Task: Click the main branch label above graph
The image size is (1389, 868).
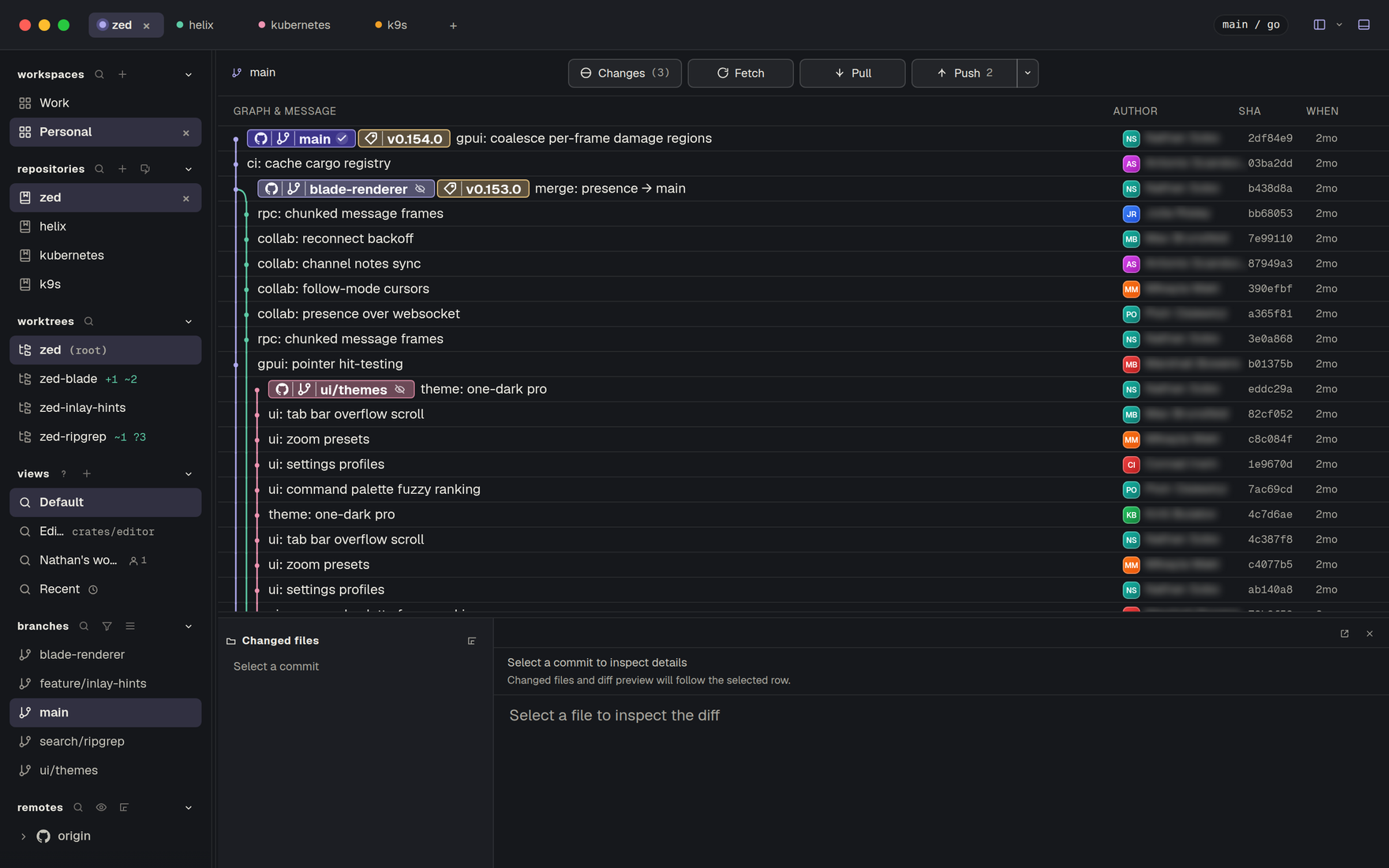Action: [254, 73]
